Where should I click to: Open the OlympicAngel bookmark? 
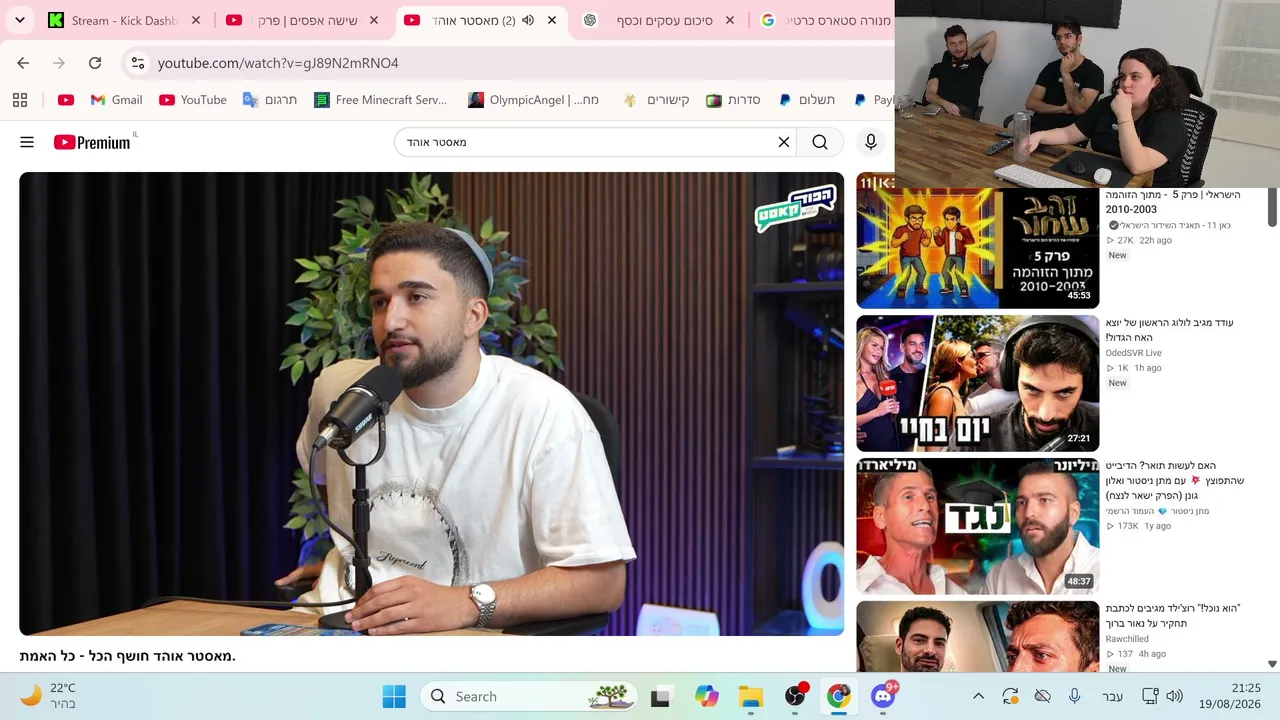pyautogui.click(x=533, y=100)
